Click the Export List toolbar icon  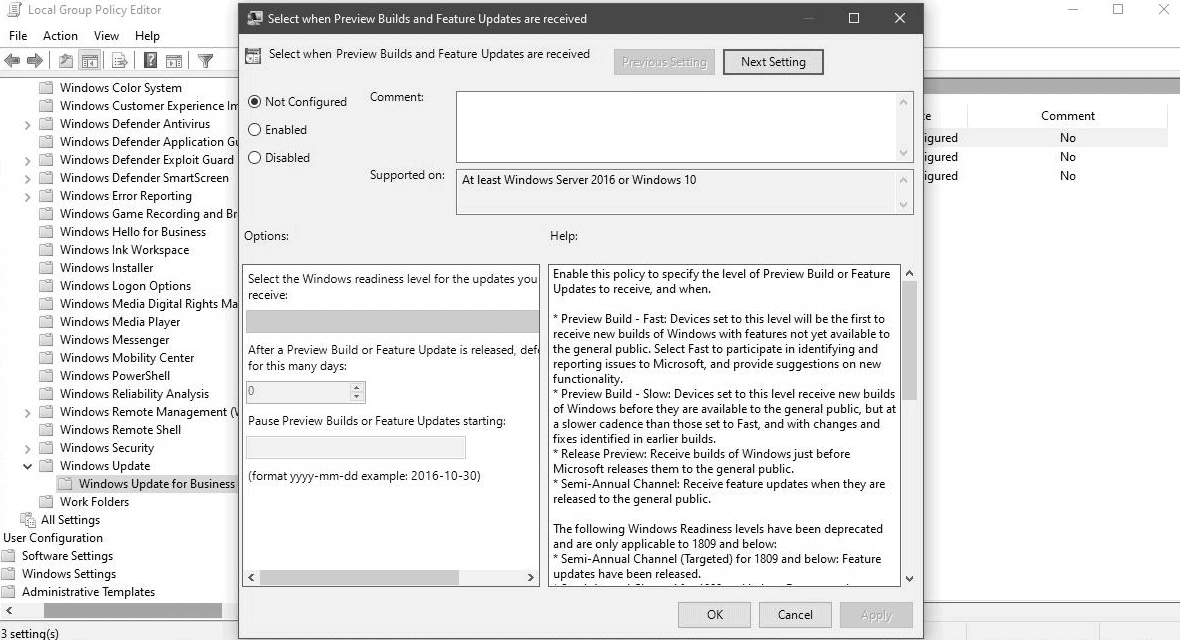tap(119, 61)
